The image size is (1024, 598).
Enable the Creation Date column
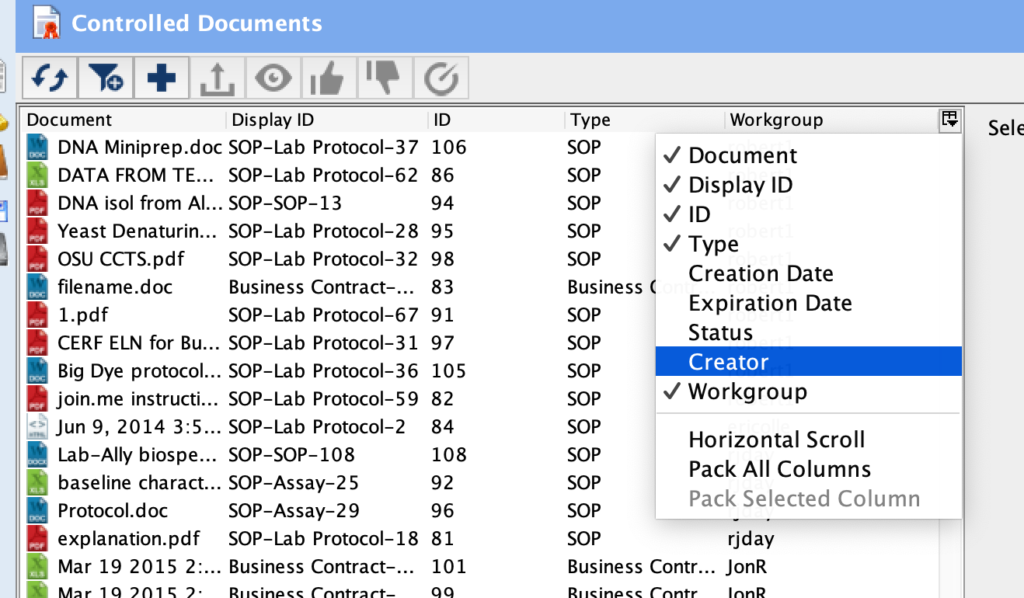coord(760,273)
